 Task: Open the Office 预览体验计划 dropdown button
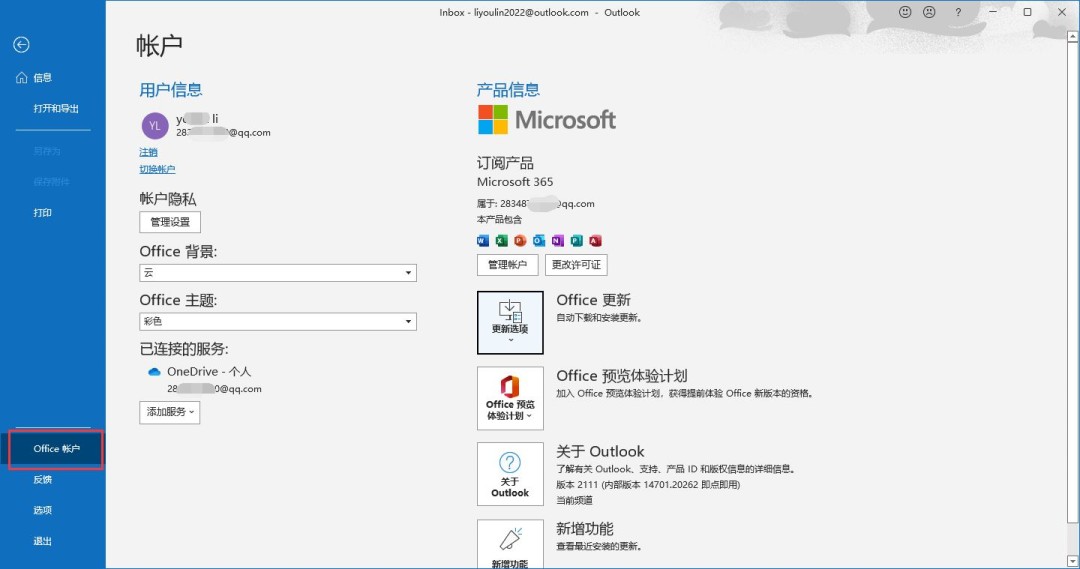(x=510, y=398)
